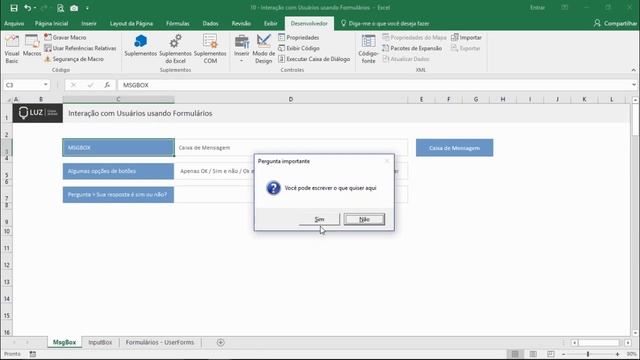Click Importar XML data

click(467, 37)
